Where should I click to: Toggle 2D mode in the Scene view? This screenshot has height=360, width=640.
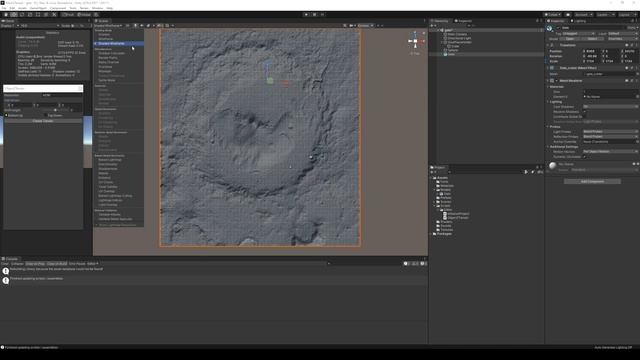tap(127, 26)
